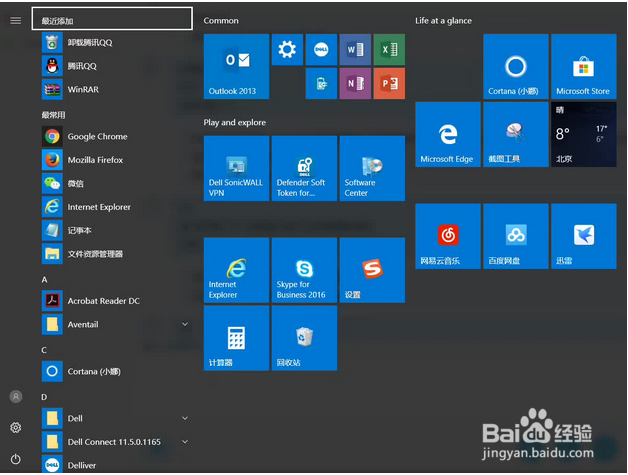Expand the Dell folder chevron
Image resolution: width=628 pixels, height=475 pixels.
[x=185, y=418]
